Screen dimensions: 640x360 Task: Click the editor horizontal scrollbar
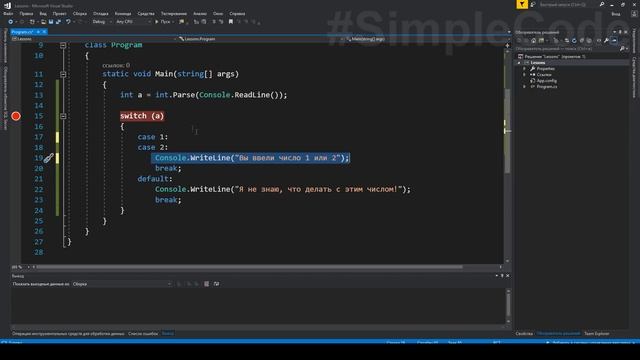click(249, 267)
